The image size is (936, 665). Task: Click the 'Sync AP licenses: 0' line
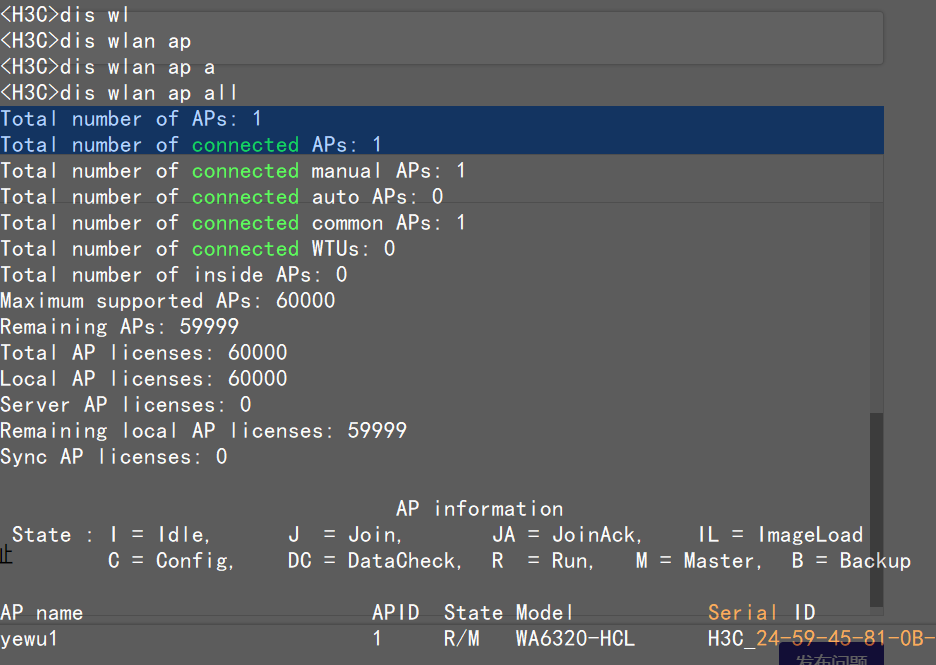pyautogui.click(x=114, y=457)
